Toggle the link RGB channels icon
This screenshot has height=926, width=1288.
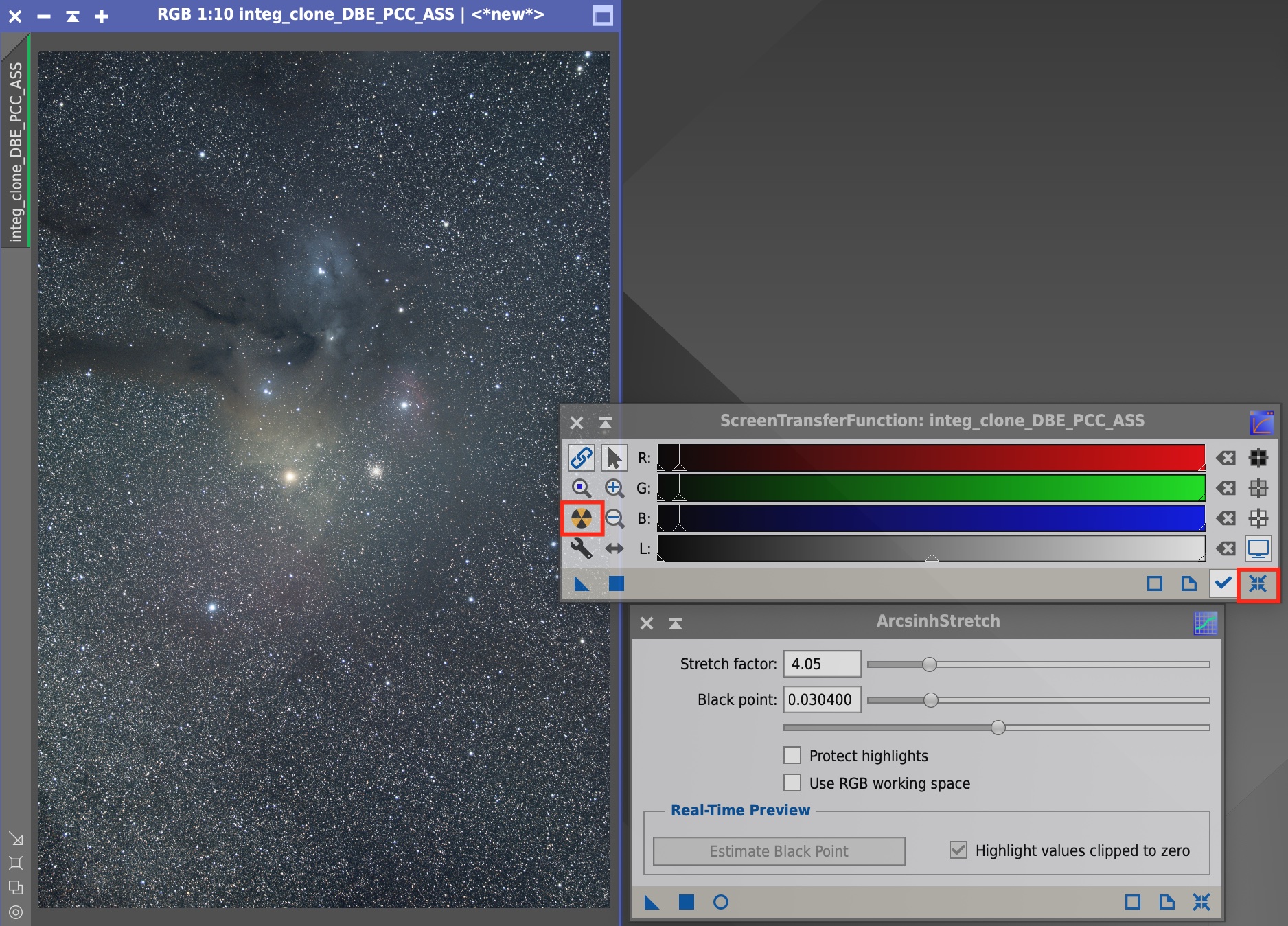(582, 458)
